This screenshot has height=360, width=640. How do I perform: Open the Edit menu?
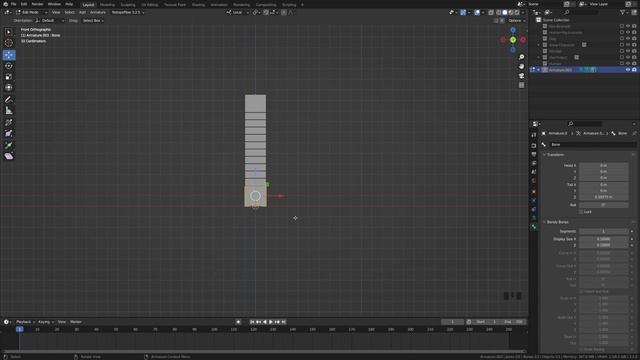click(x=24, y=4)
